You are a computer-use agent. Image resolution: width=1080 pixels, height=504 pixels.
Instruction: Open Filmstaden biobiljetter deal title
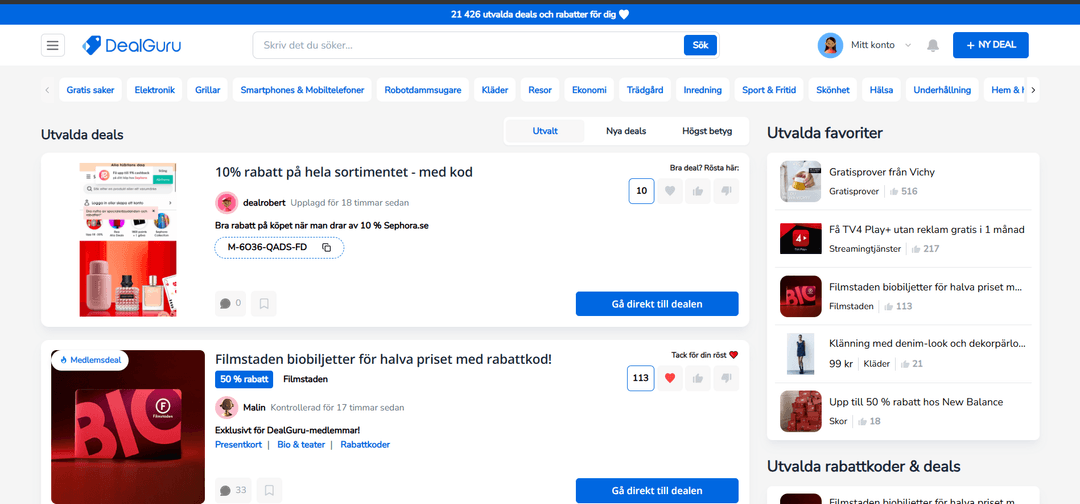384,359
